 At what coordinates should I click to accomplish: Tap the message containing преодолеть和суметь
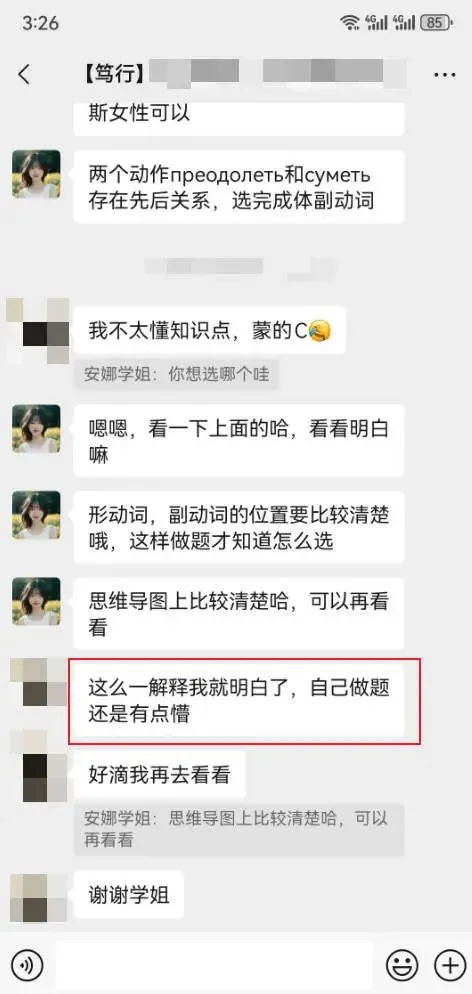coord(239,187)
